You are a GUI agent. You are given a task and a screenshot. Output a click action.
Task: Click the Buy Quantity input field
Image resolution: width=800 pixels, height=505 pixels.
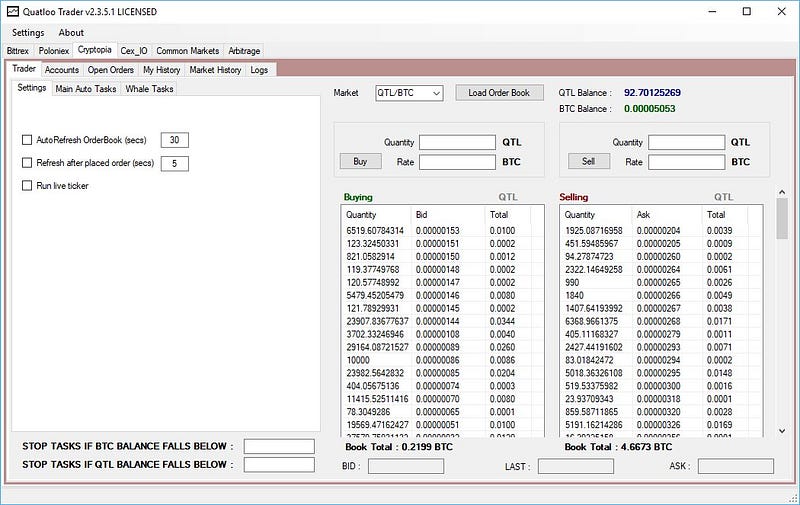click(x=457, y=142)
